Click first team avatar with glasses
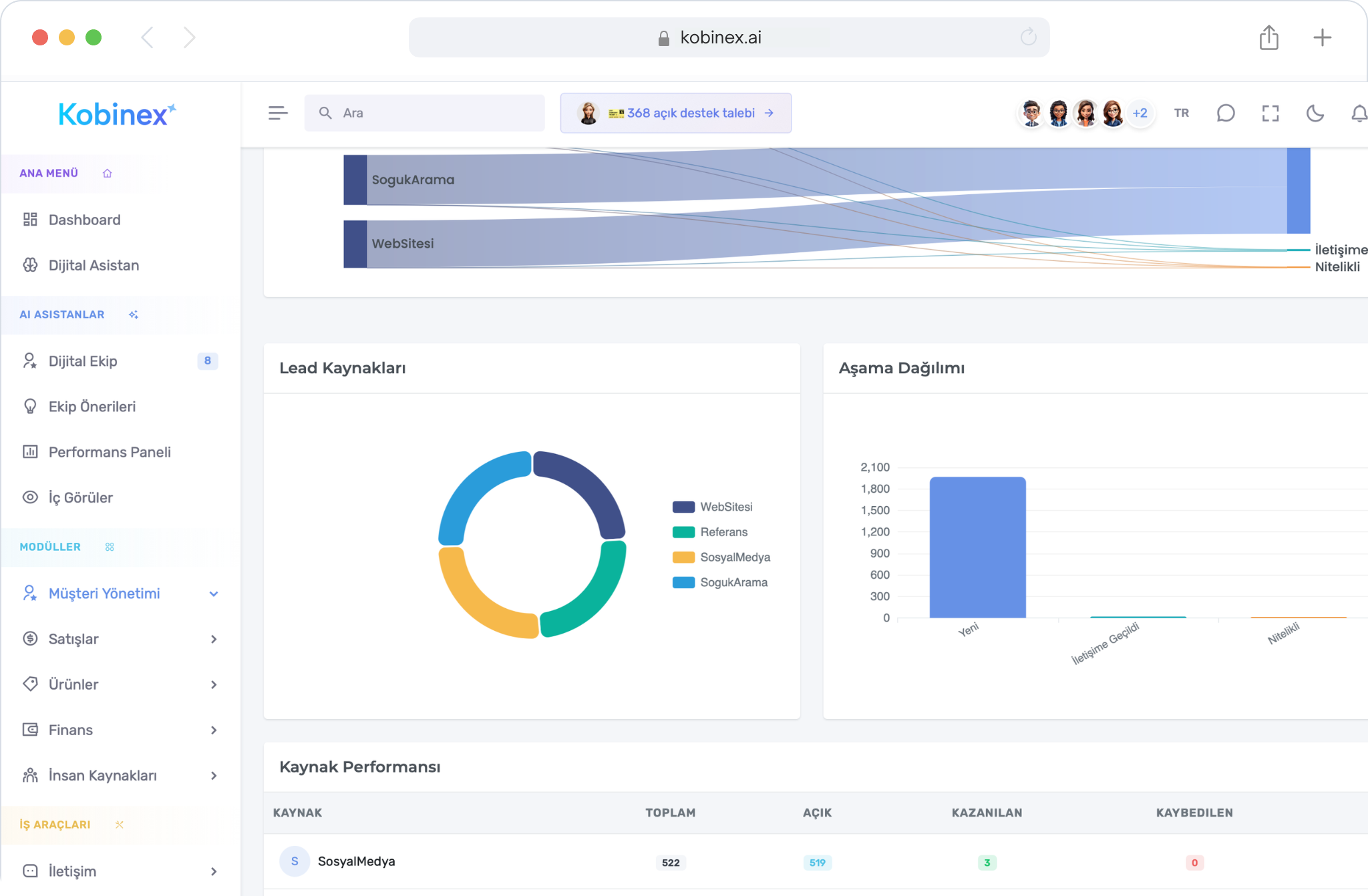Image resolution: width=1368 pixels, height=896 pixels. pos(1031,113)
